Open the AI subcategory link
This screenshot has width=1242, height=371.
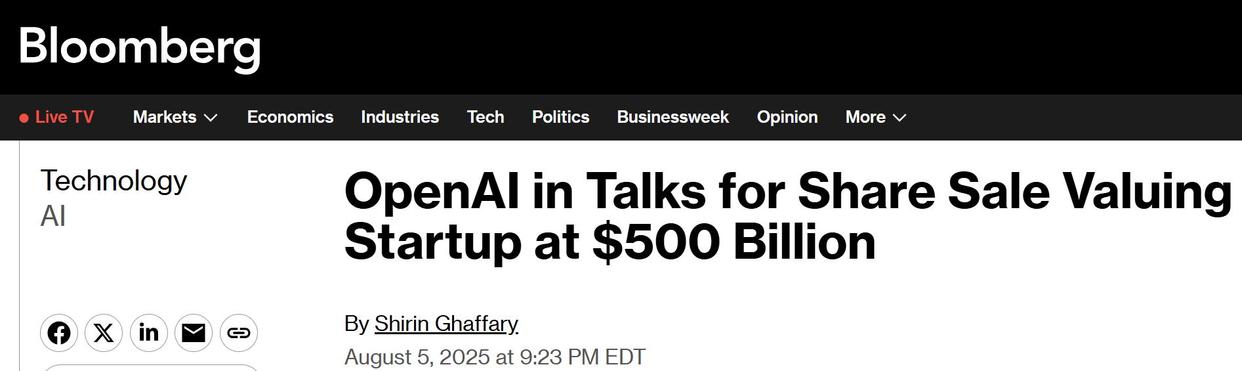point(53,216)
